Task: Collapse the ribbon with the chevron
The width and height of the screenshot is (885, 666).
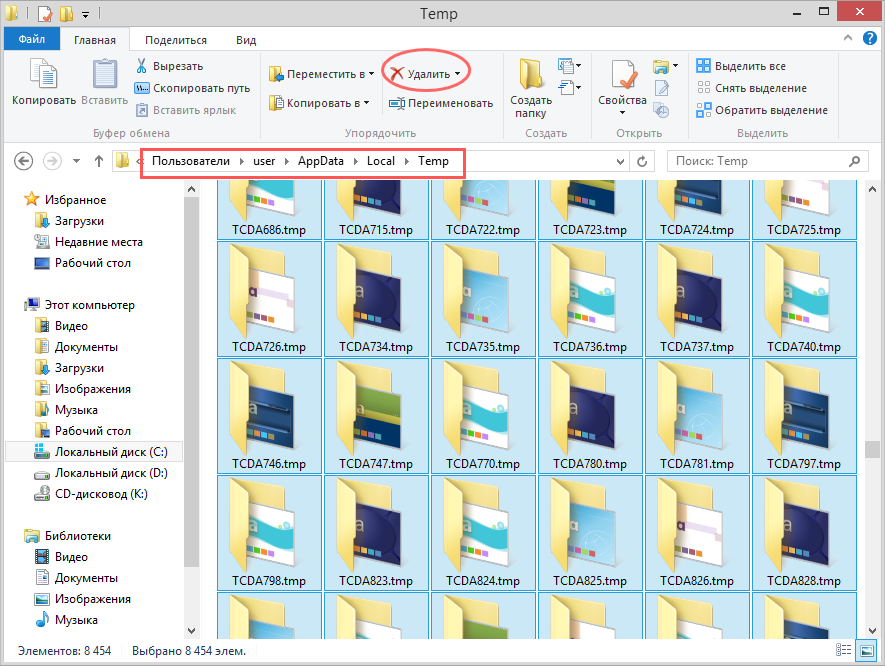Action: point(848,38)
